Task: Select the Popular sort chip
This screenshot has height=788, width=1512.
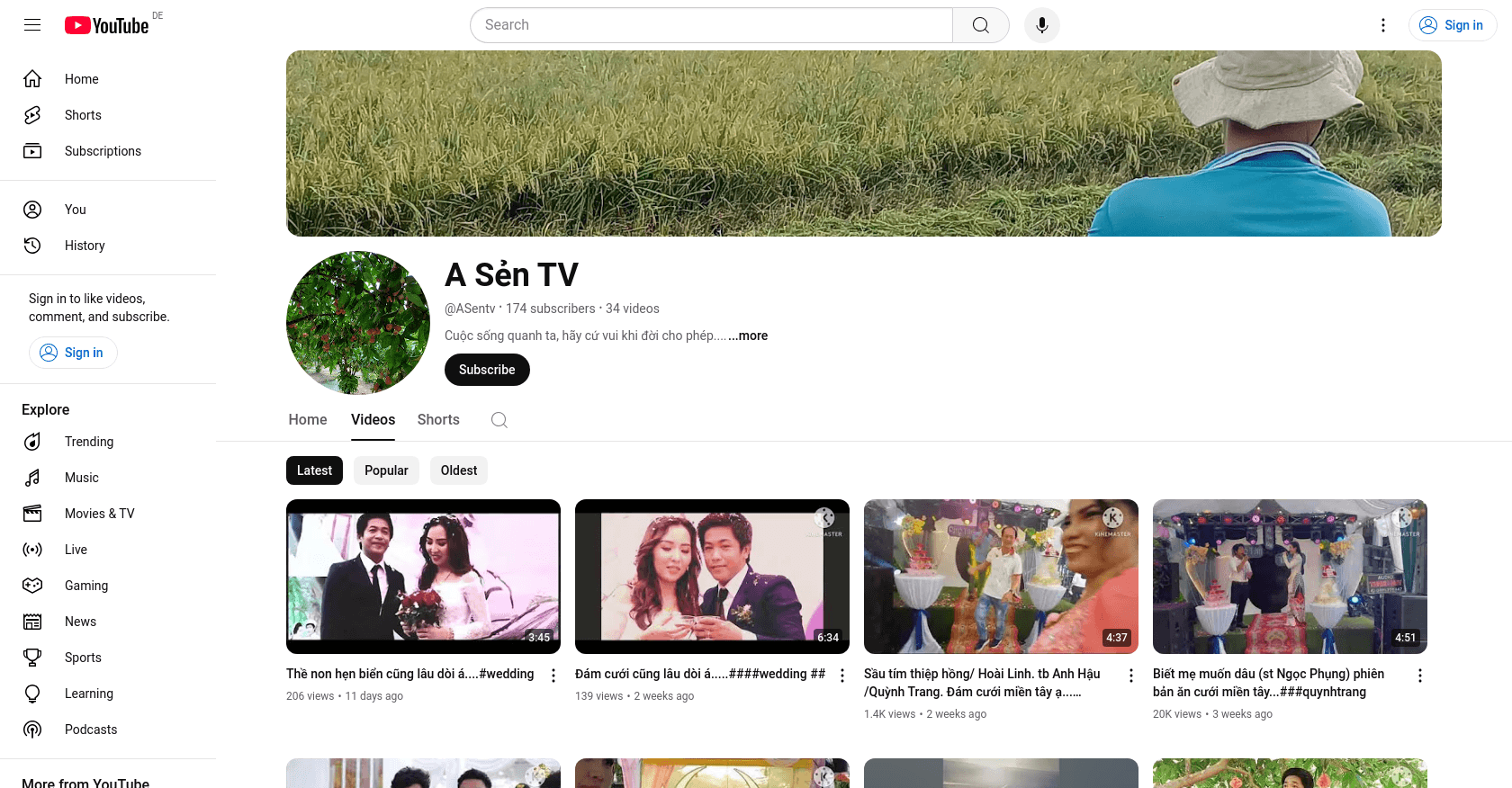Action: [386, 470]
